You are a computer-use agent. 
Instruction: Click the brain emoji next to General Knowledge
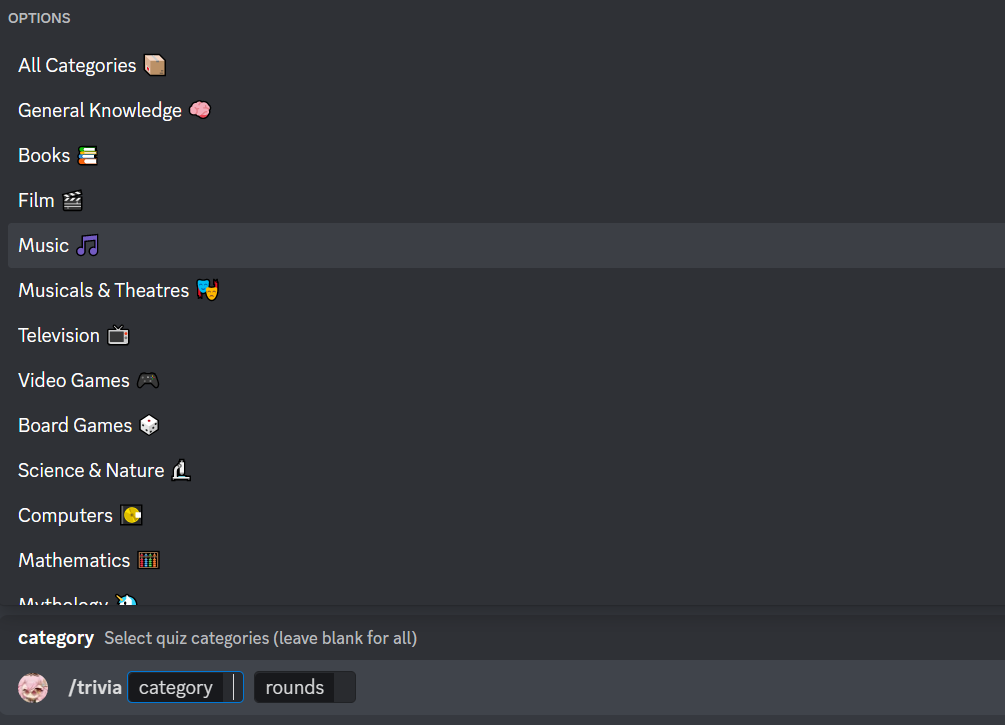click(200, 110)
